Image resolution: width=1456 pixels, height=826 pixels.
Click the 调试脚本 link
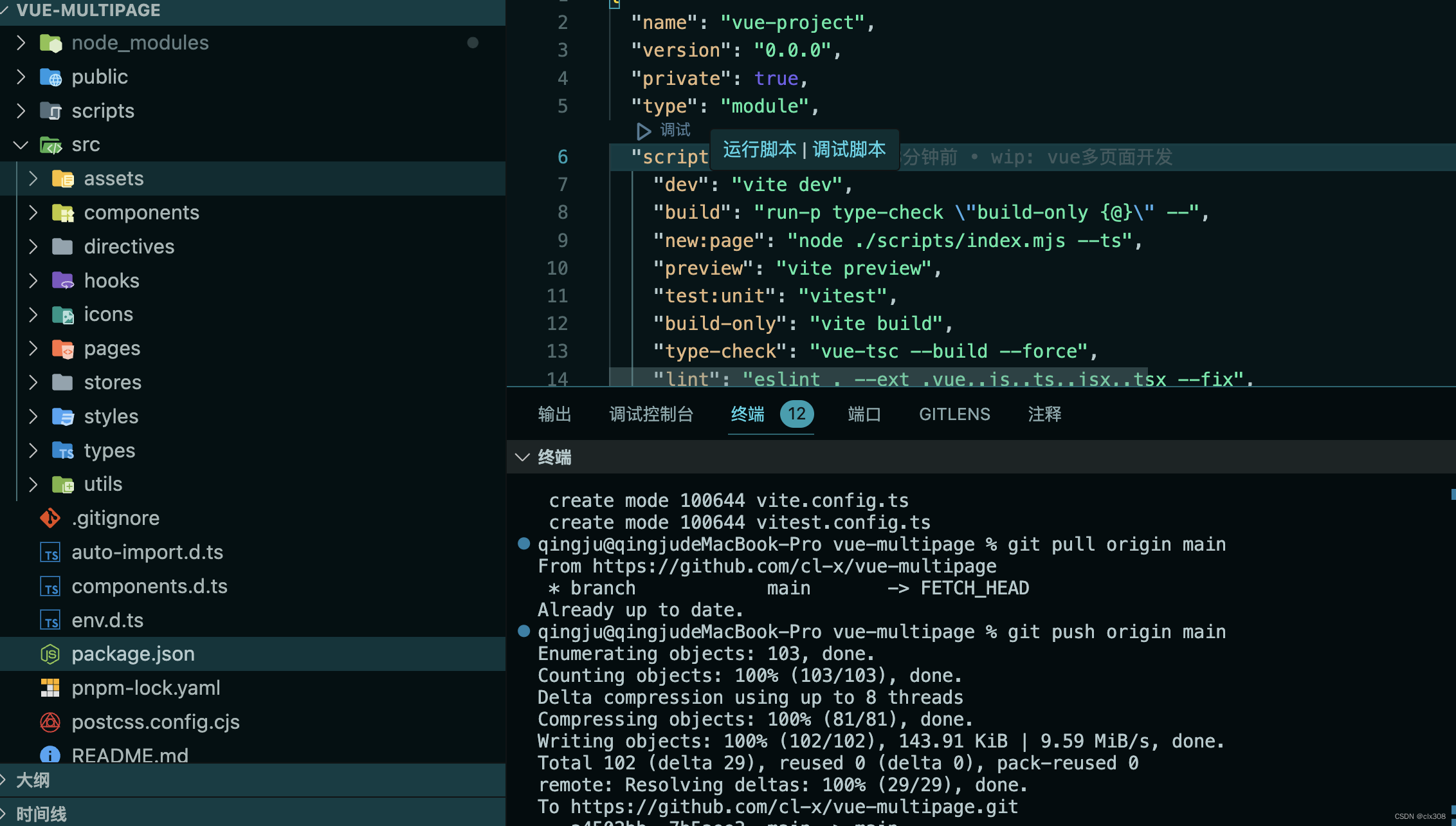tap(849, 150)
